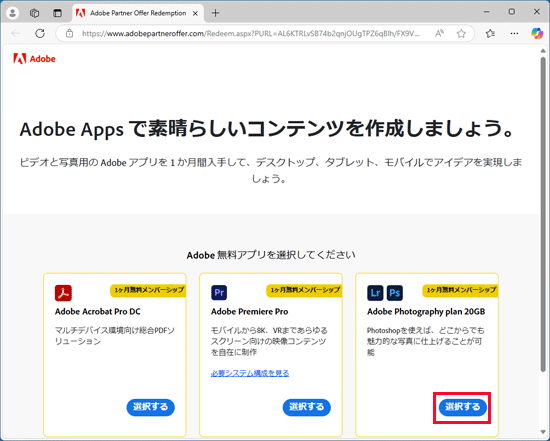Open a new tab with plus button

click(x=215, y=13)
